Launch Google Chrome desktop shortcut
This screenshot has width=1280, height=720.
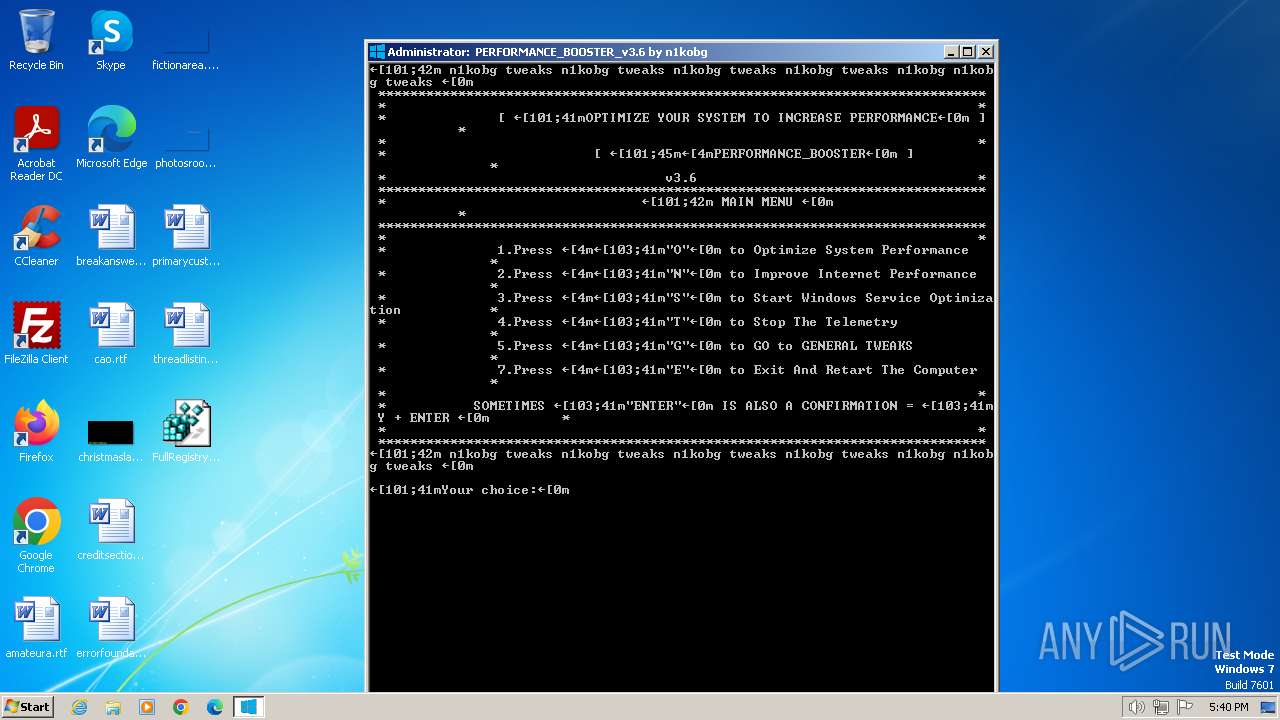click(x=36, y=536)
